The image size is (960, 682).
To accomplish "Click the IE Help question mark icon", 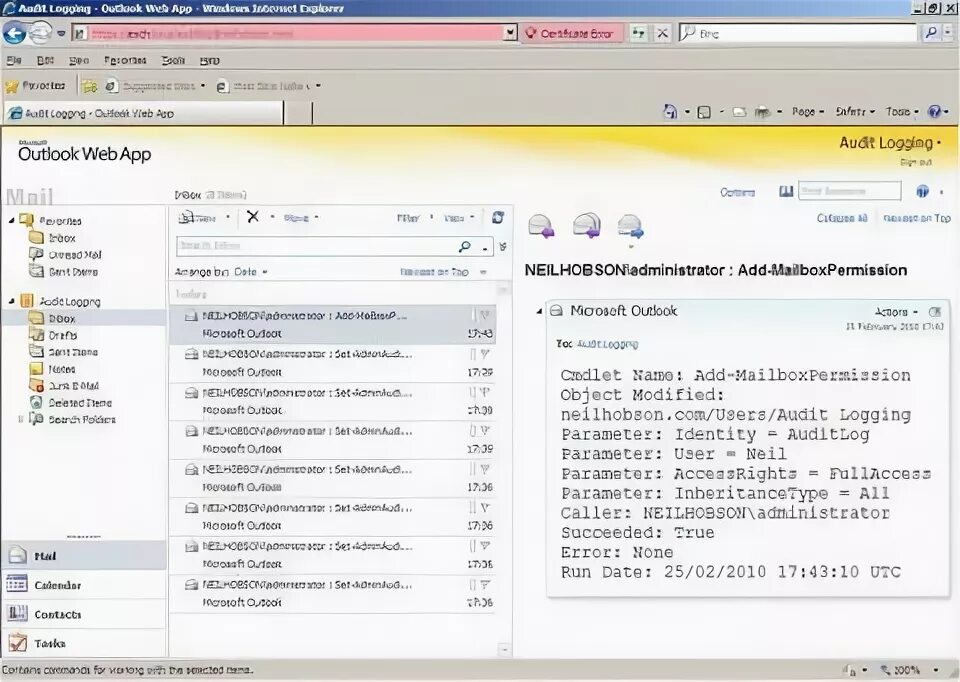I will [x=934, y=111].
